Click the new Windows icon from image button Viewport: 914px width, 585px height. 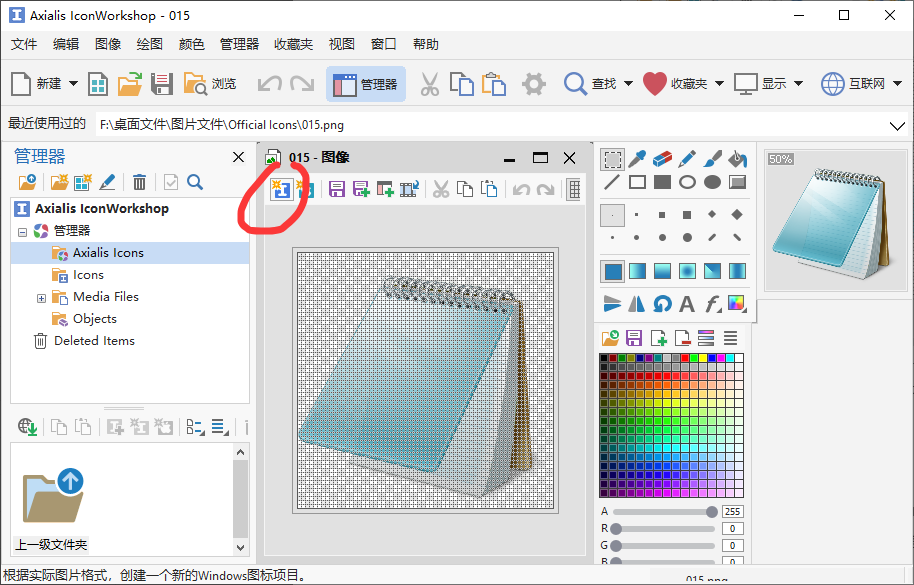point(281,188)
